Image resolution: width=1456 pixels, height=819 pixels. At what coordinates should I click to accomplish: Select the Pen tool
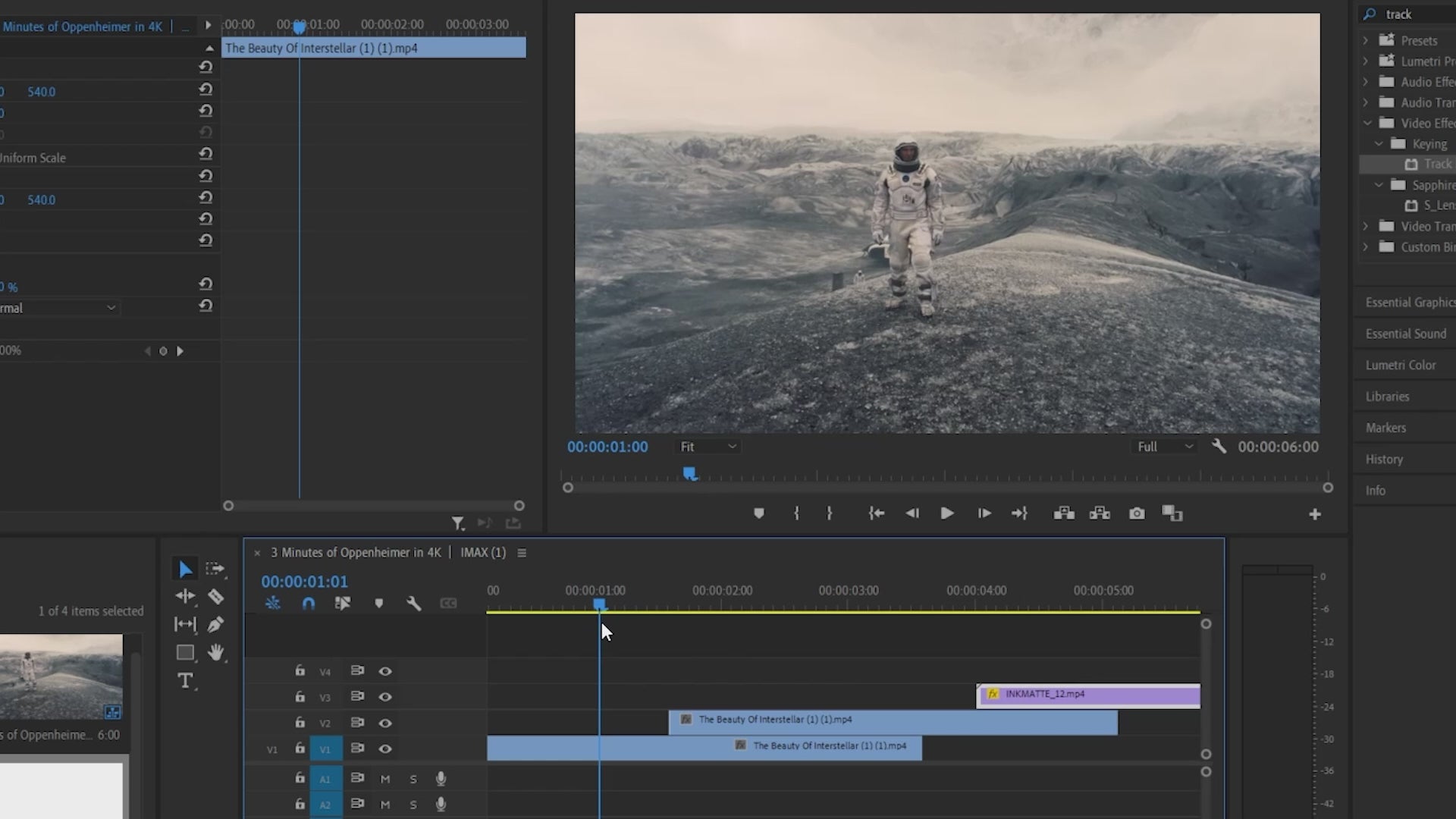tap(215, 625)
